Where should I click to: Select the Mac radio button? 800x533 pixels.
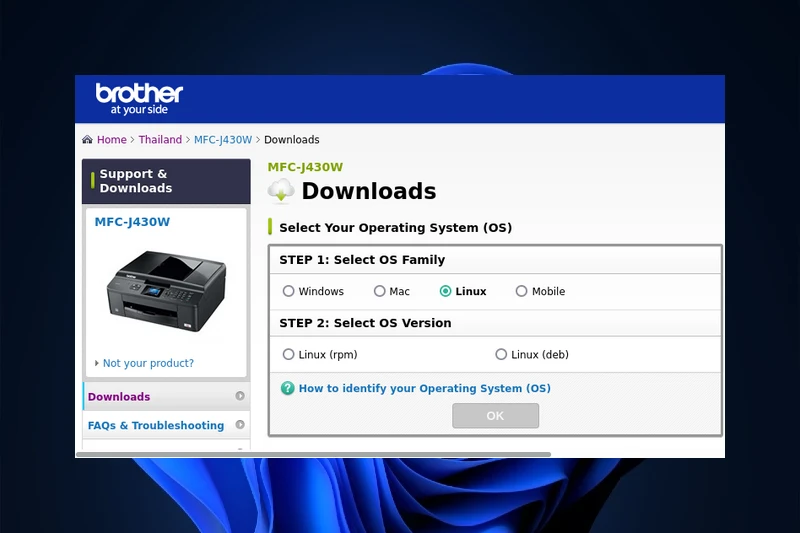pos(380,292)
